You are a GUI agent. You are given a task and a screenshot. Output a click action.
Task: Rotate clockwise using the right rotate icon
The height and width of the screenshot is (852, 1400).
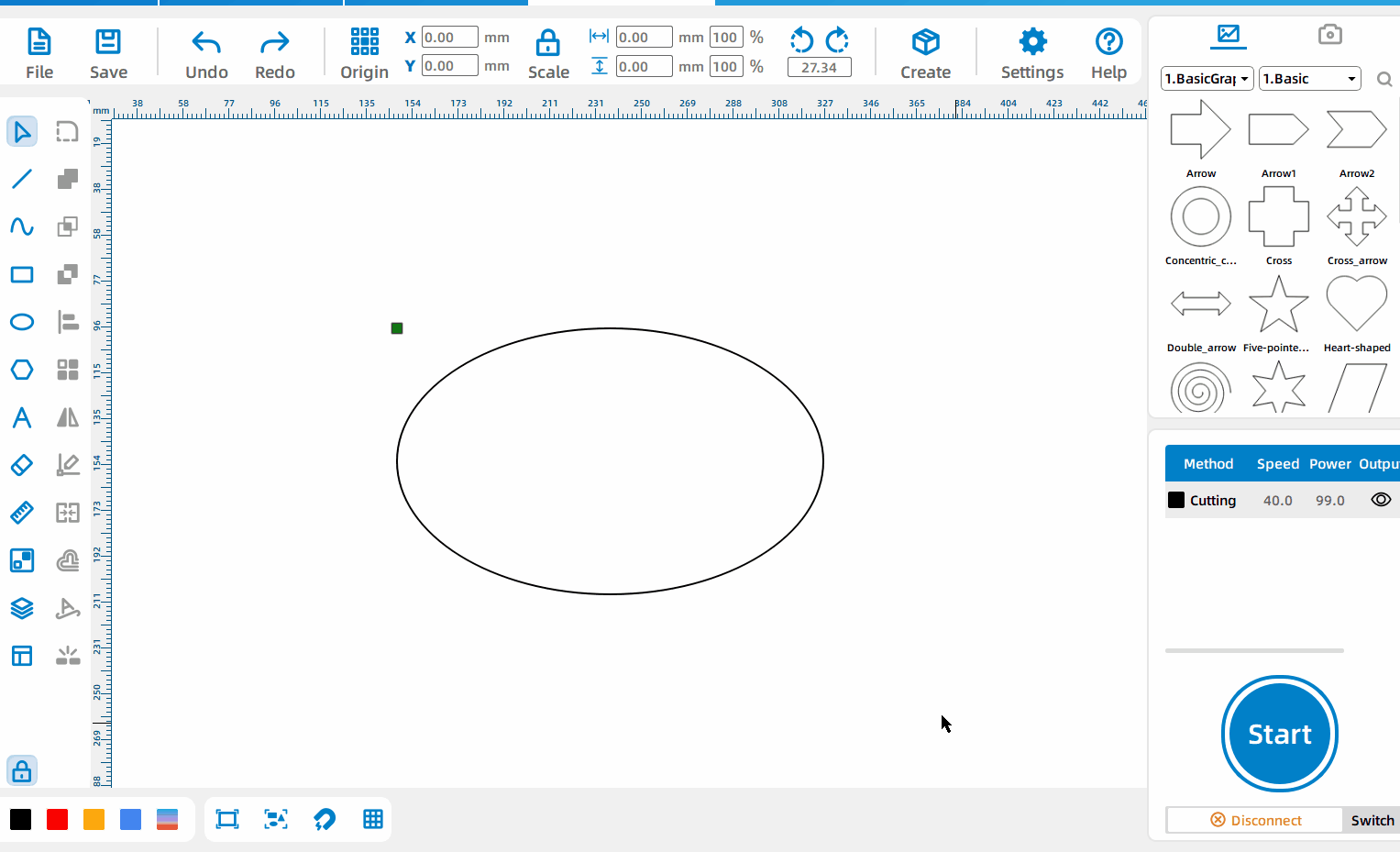(837, 39)
